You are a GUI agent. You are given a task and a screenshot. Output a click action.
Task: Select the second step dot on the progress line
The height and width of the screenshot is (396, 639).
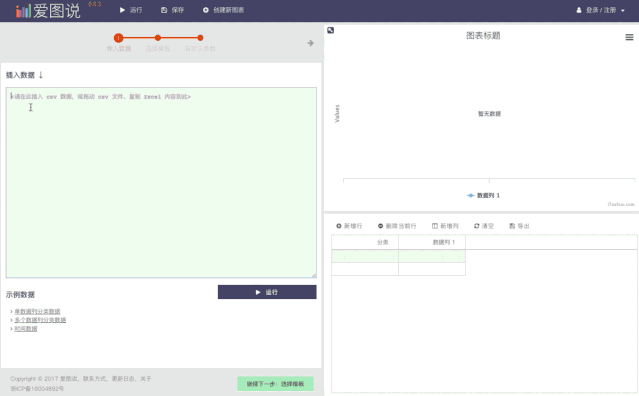pyautogui.click(x=158, y=38)
